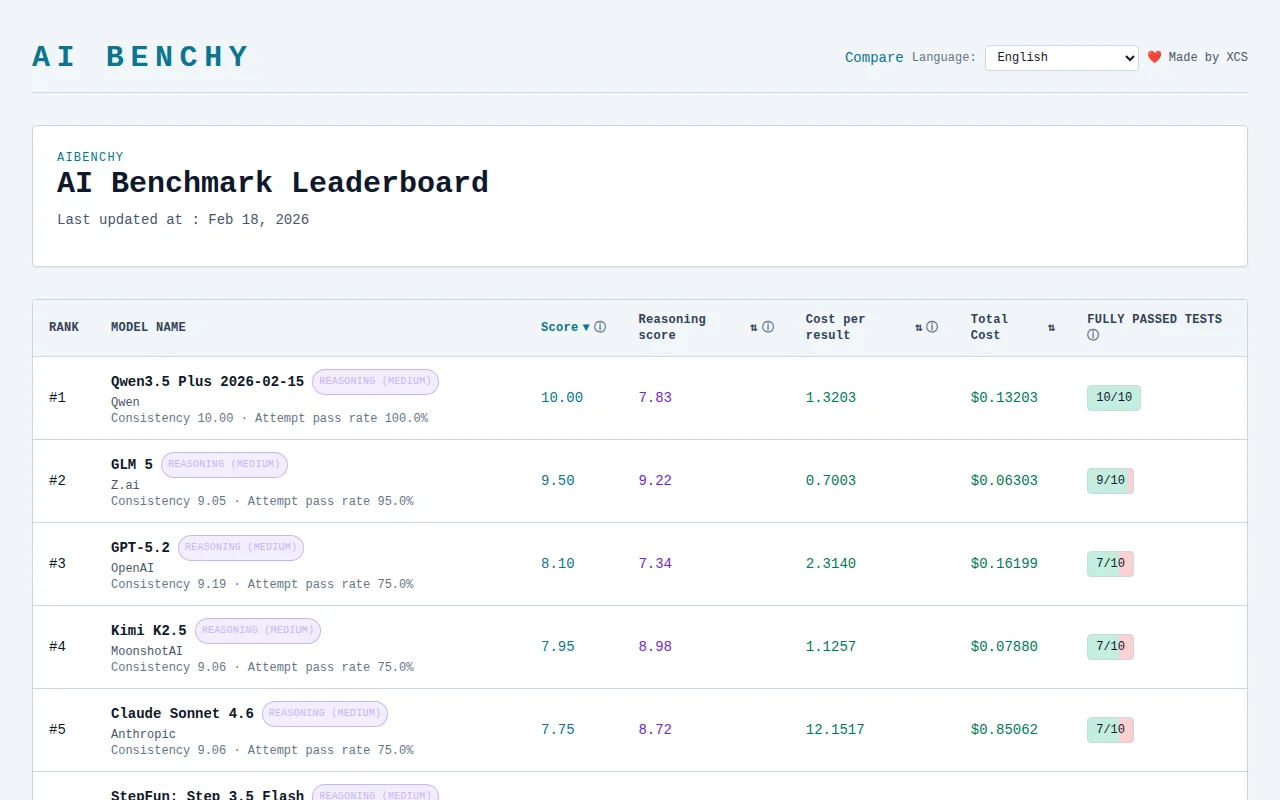Click the cost per result 2.3140
1280x800 pixels.
tap(831, 564)
